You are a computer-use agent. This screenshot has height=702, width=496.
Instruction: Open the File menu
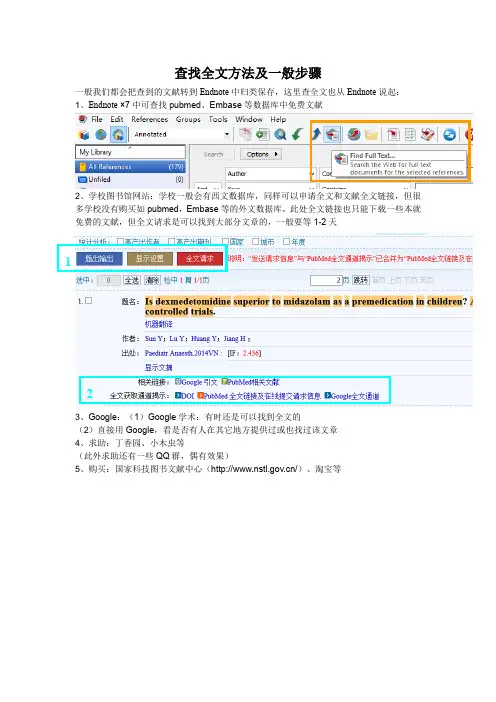tap(97, 120)
